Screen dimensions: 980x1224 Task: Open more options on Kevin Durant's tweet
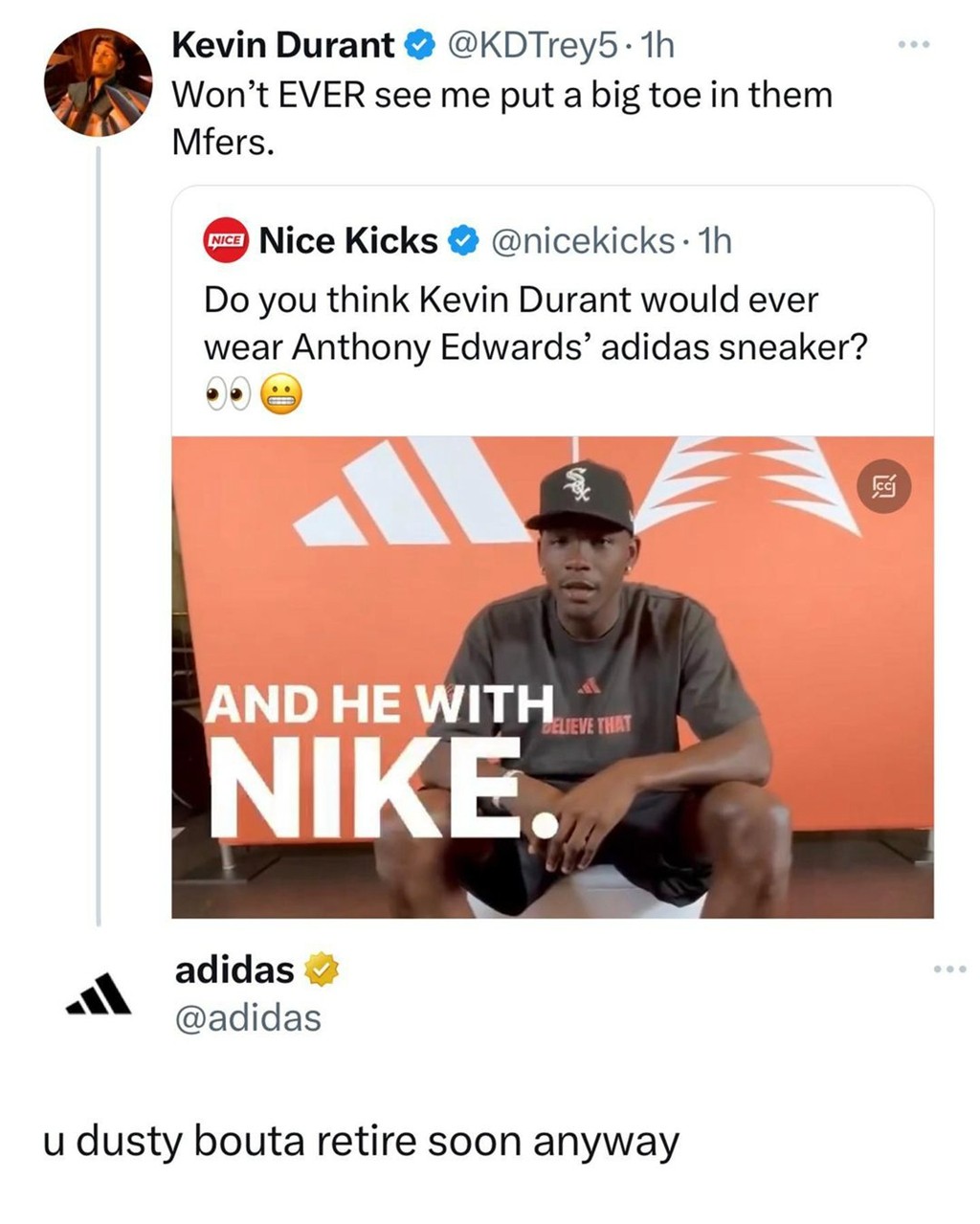point(913,45)
